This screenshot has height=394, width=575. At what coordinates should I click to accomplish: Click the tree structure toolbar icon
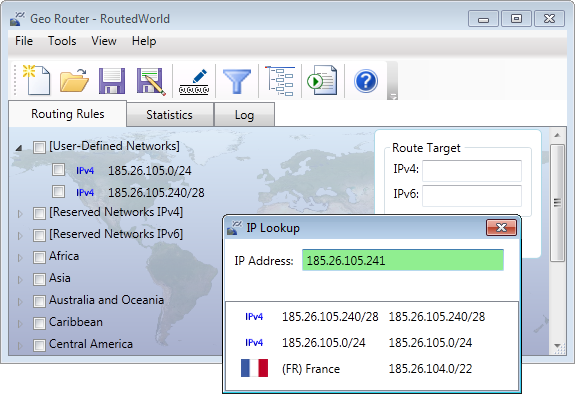(x=280, y=81)
